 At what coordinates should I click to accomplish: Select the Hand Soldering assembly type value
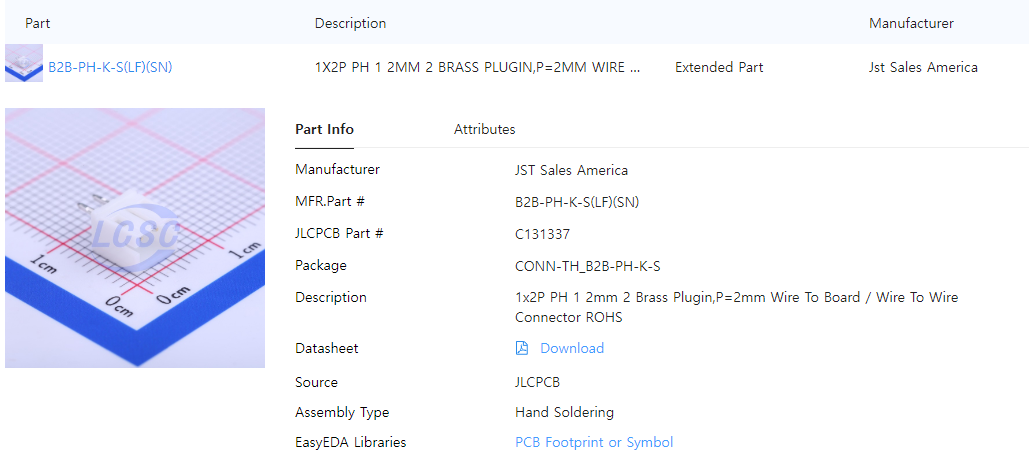pos(564,413)
